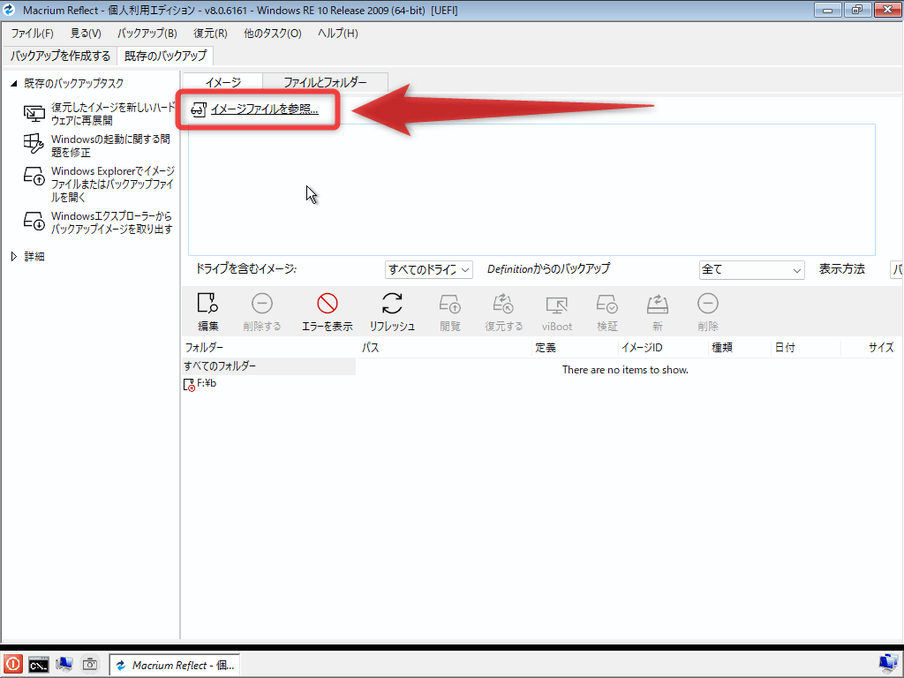Expand the 詳細 section
This screenshot has height=678, width=904.
pyautogui.click(x=14, y=257)
